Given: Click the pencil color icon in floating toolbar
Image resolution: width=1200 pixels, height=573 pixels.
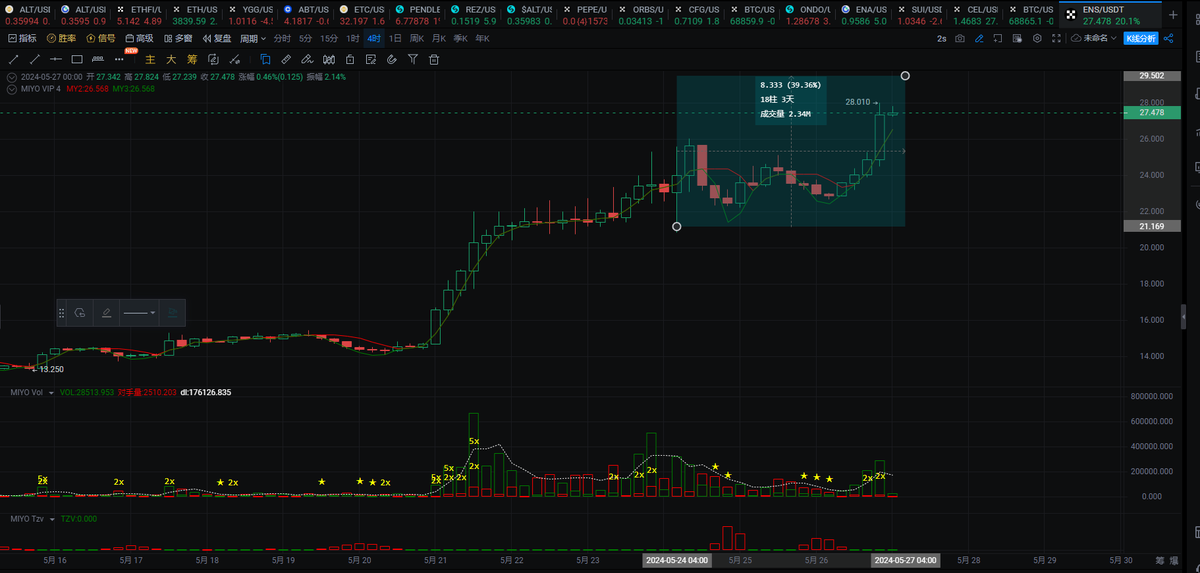Looking at the screenshot, I should point(106,313).
